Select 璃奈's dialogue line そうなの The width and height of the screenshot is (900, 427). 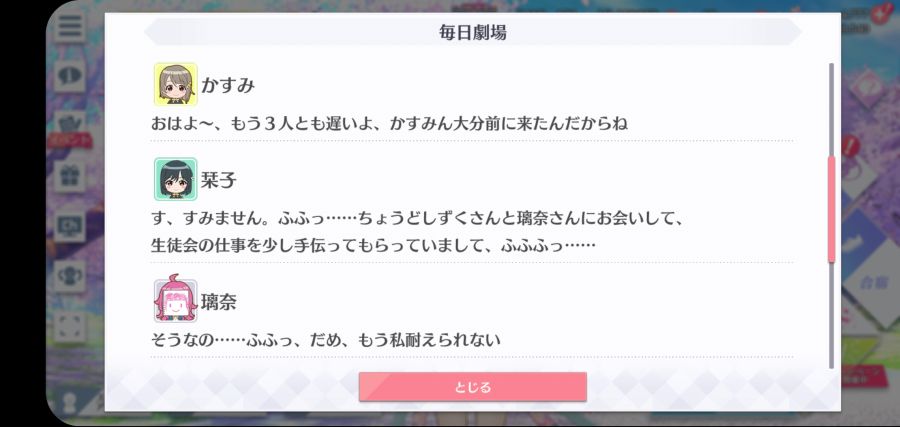point(325,340)
